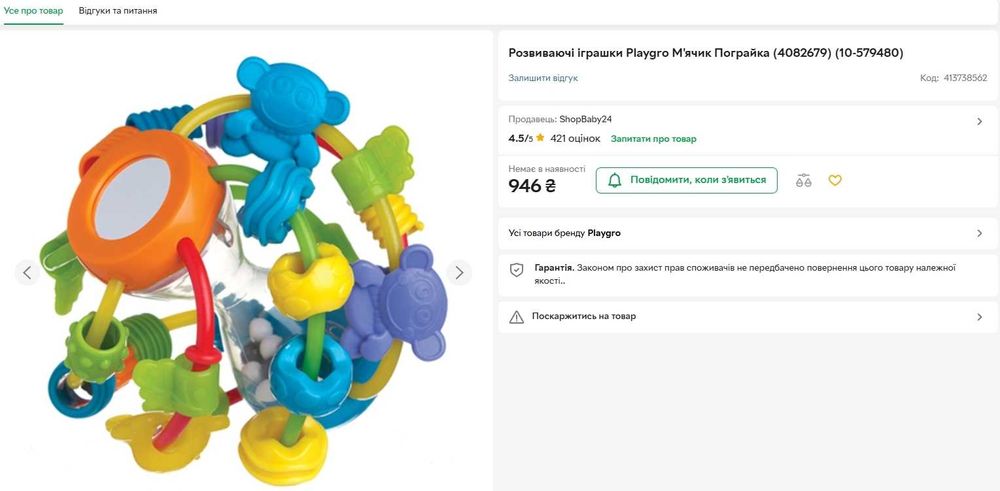Click "Запитати про товар" link
Screen dimensions: 1000x491
coord(653,139)
